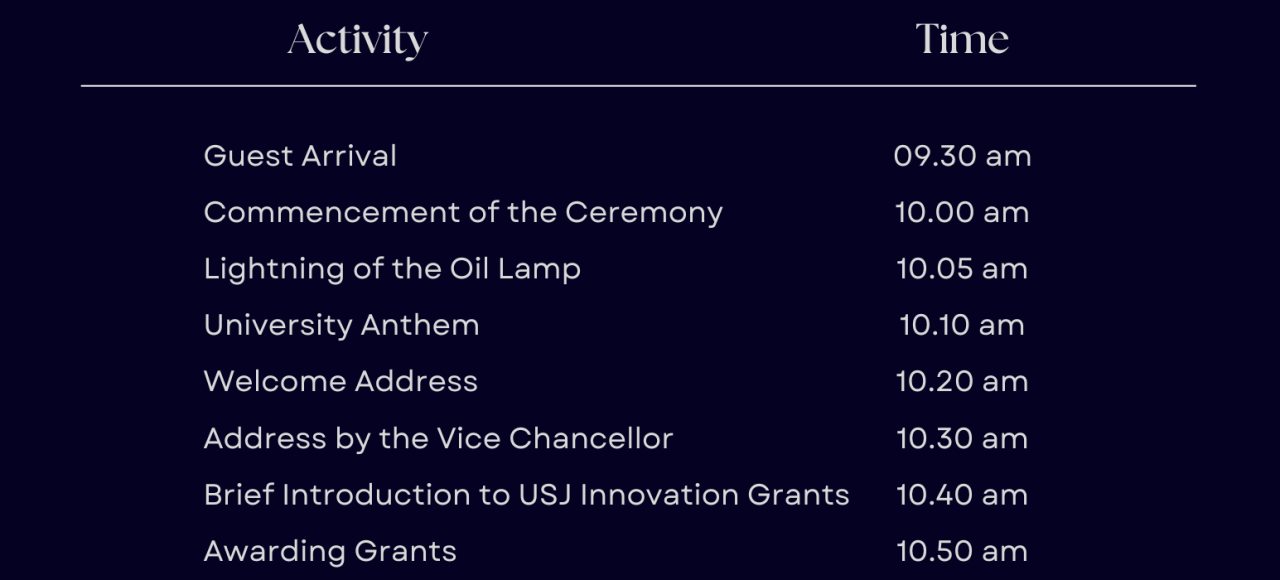The width and height of the screenshot is (1280, 580).
Task: Click the "Time" column header
Action: [x=962, y=40]
